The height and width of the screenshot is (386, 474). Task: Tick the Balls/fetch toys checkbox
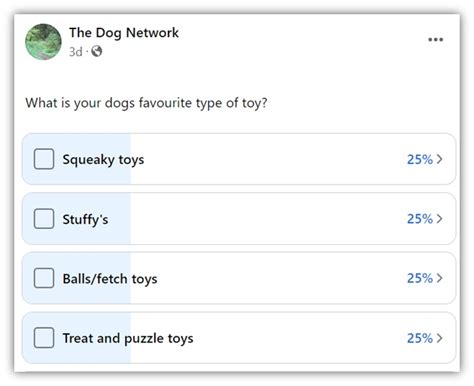[x=44, y=278]
